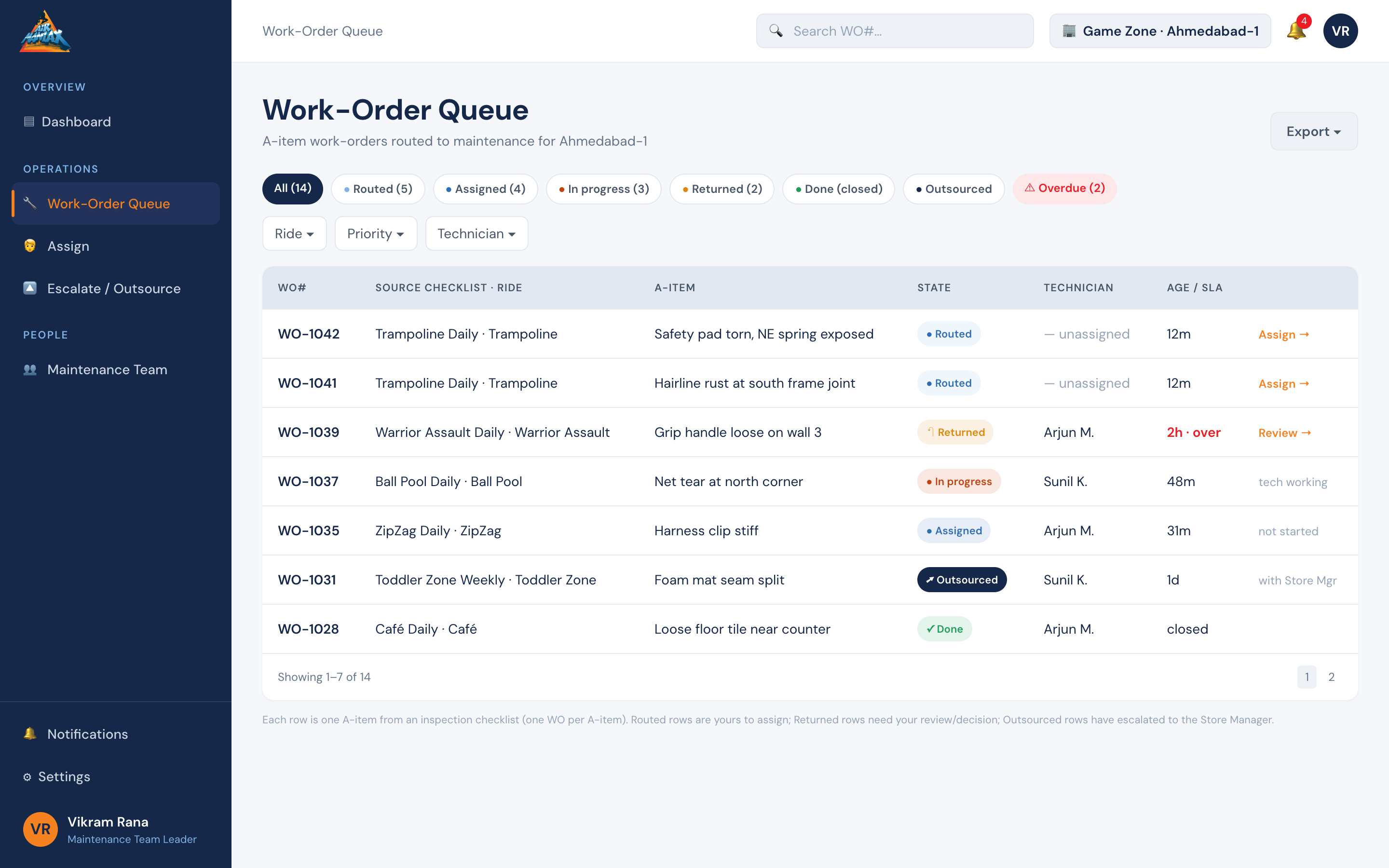This screenshot has height=868, width=1389.
Task: Go to page 2 of results
Action: click(1331, 677)
